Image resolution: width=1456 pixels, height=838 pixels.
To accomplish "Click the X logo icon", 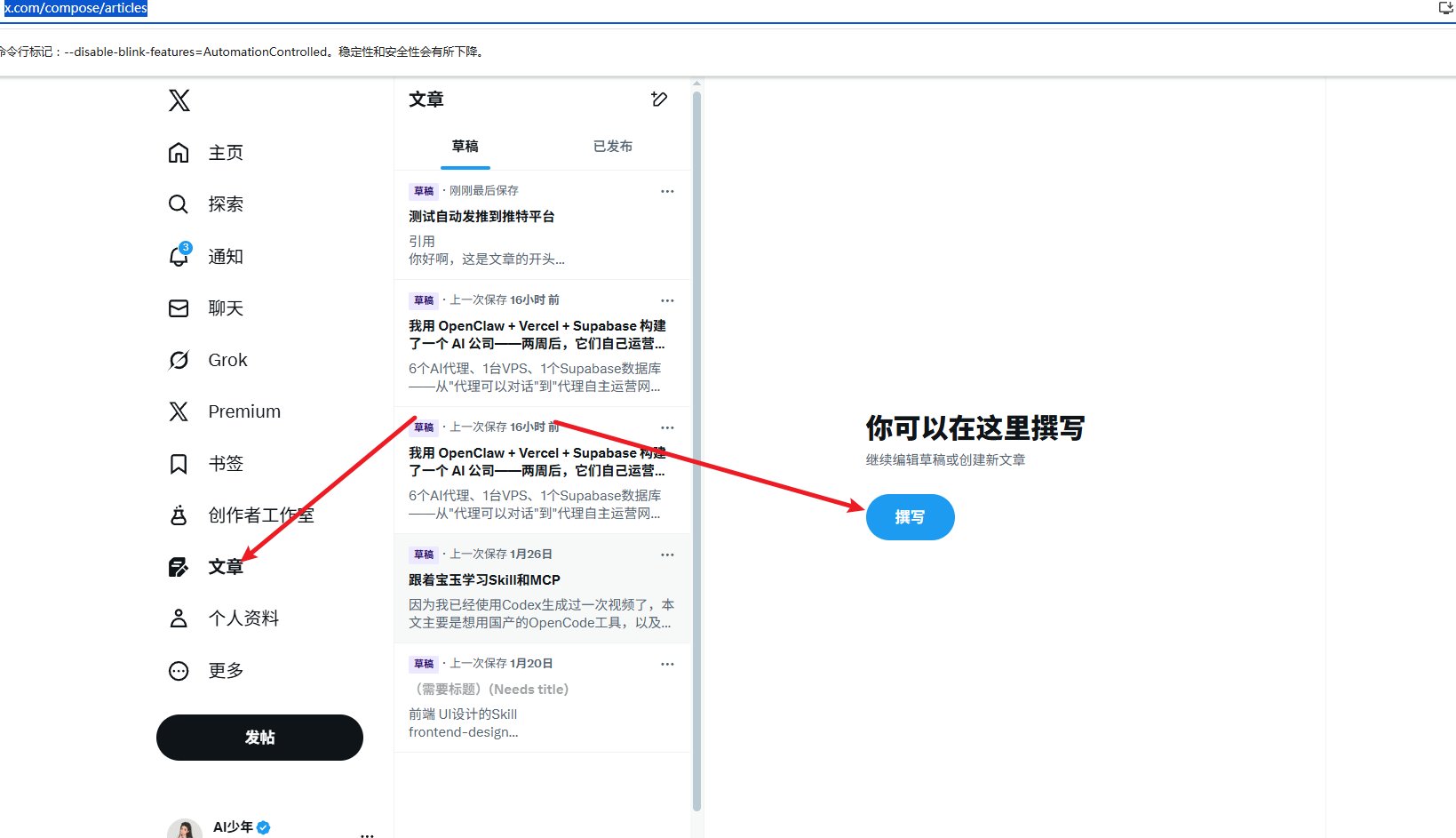I will 179,100.
